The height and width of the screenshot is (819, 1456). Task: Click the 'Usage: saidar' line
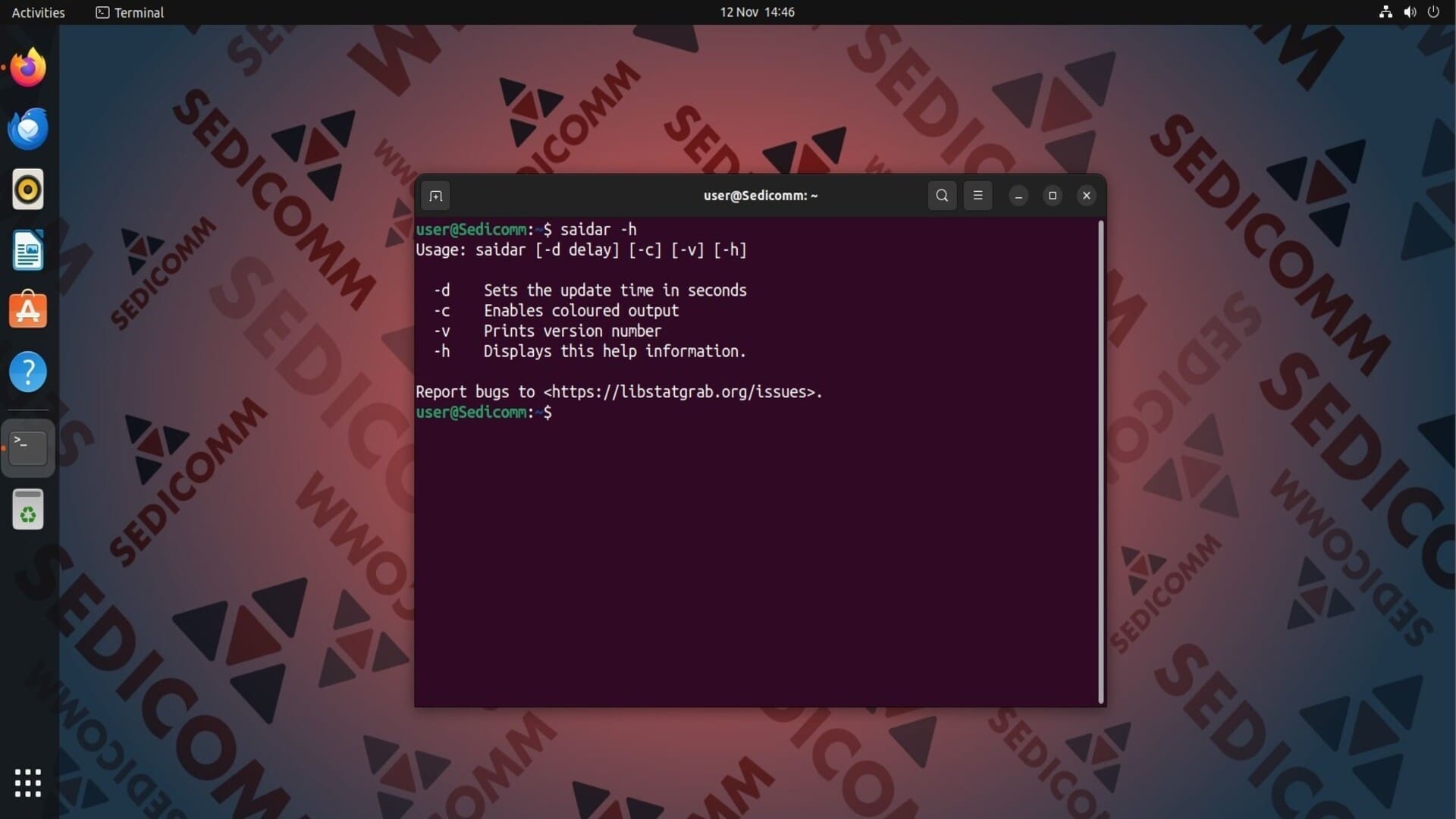[581, 250]
